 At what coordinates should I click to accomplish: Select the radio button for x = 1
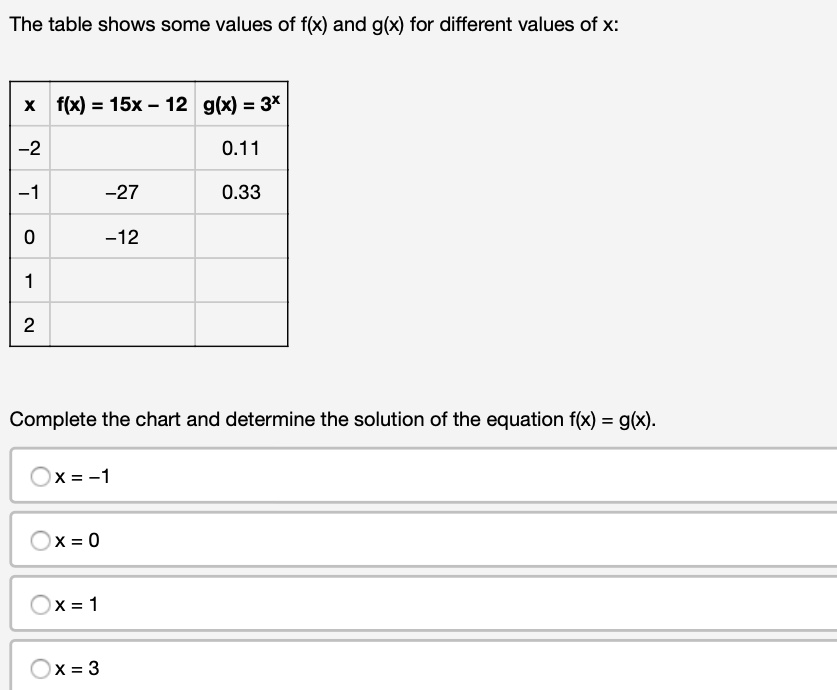[38, 603]
